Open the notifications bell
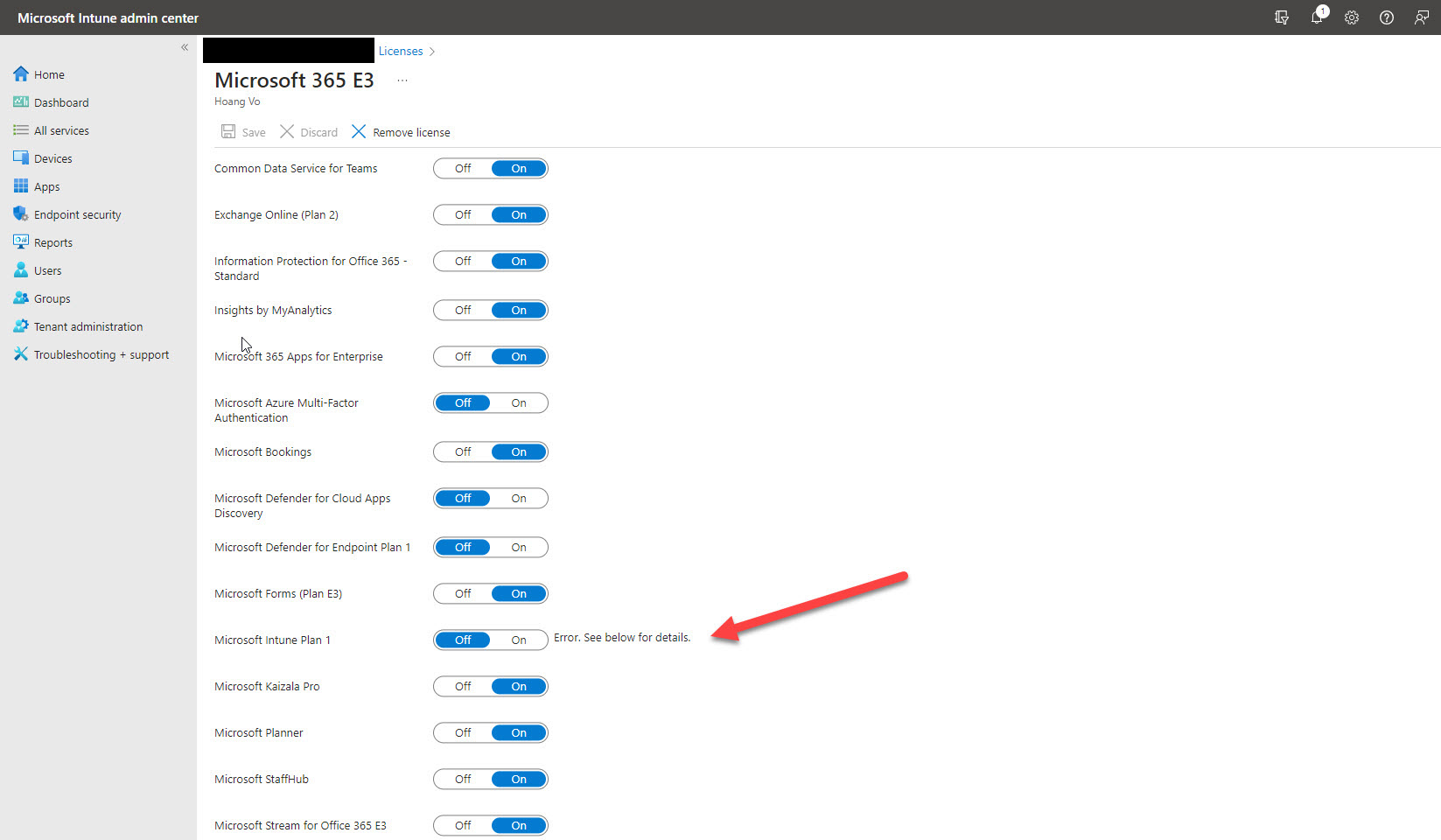This screenshot has height=840, width=1441. coord(1317,17)
